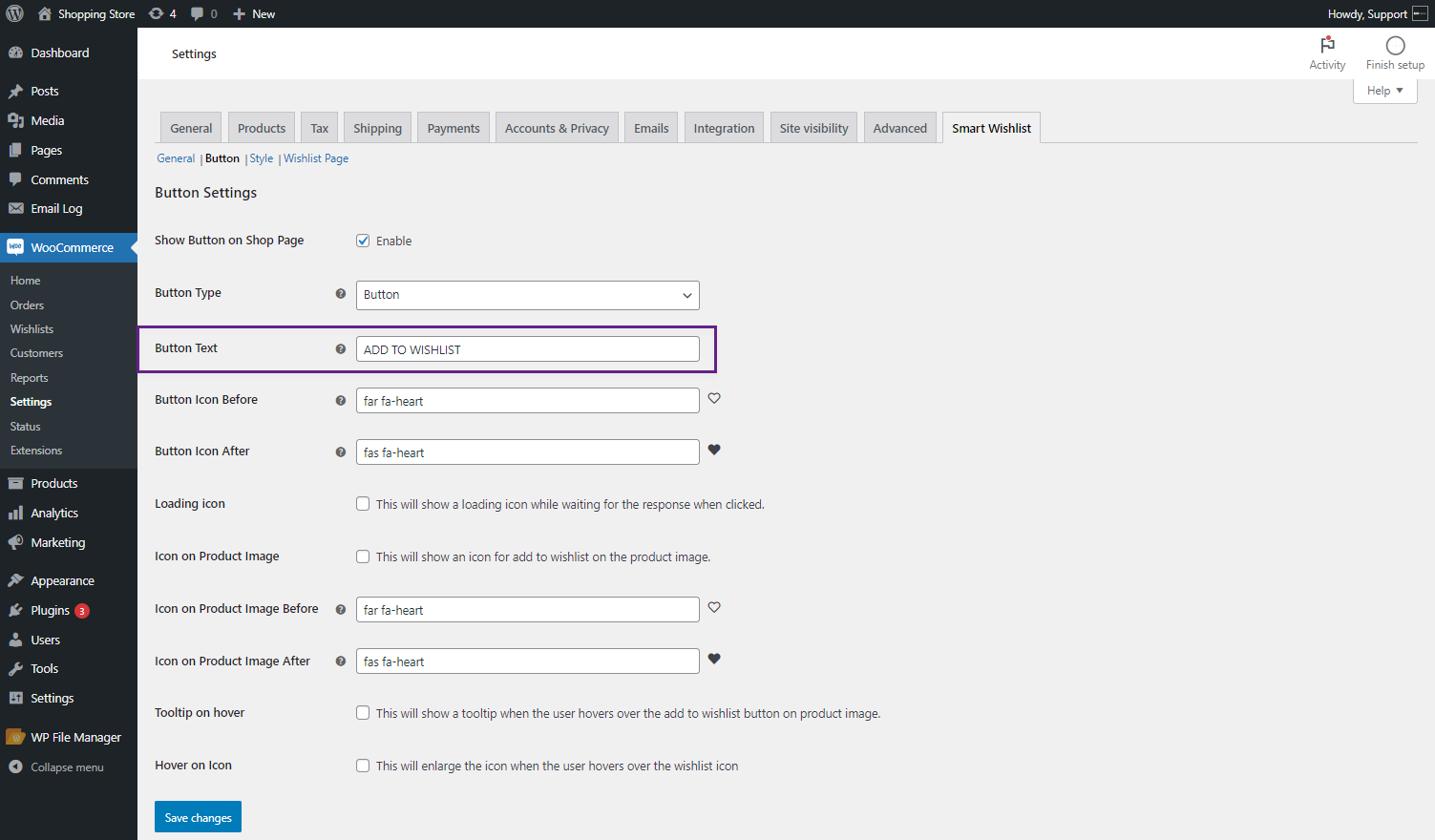Click the Marketing megaphone icon

tap(15, 542)
